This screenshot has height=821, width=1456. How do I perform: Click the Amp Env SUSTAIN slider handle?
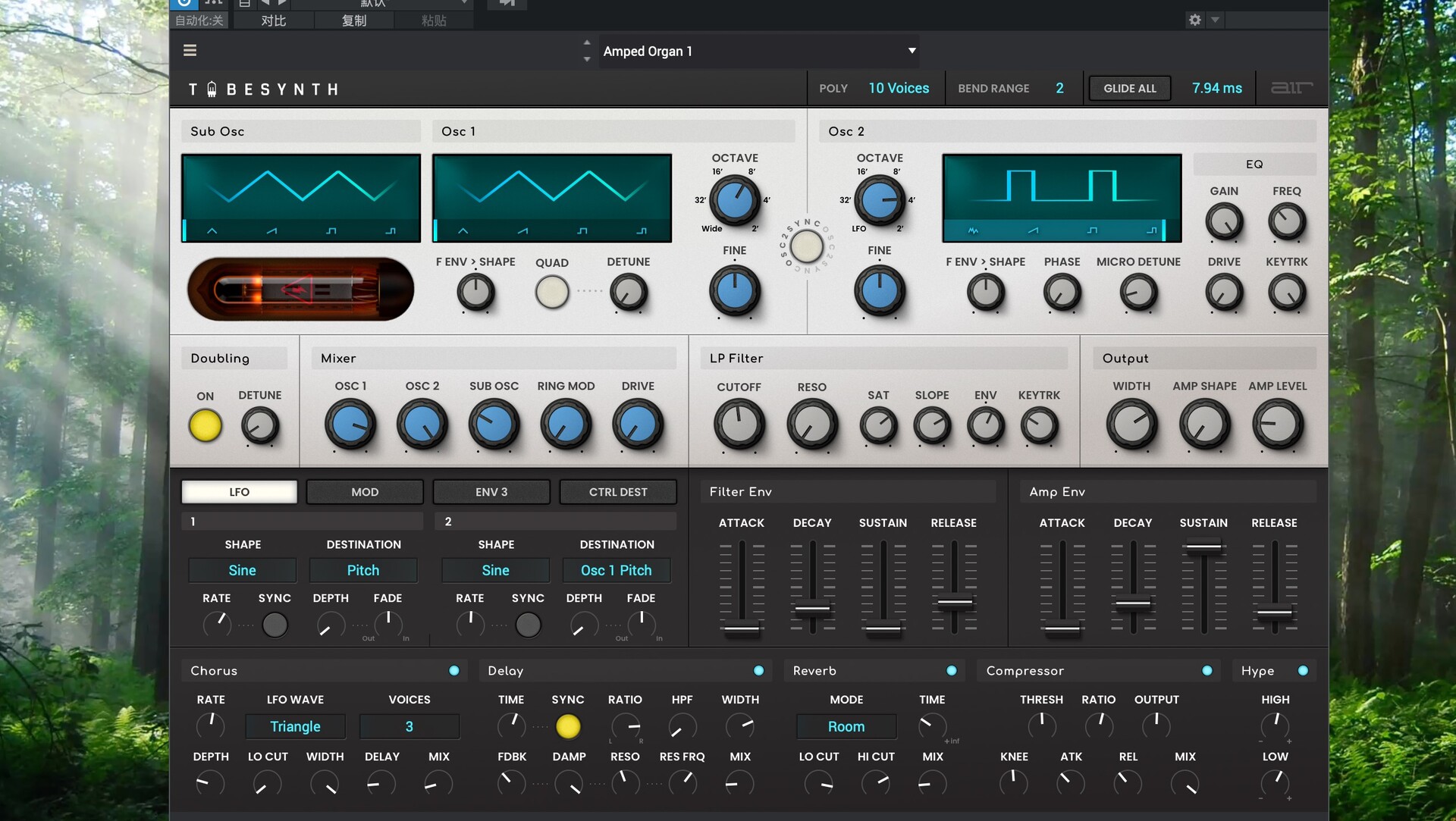tap(1203, 547)
